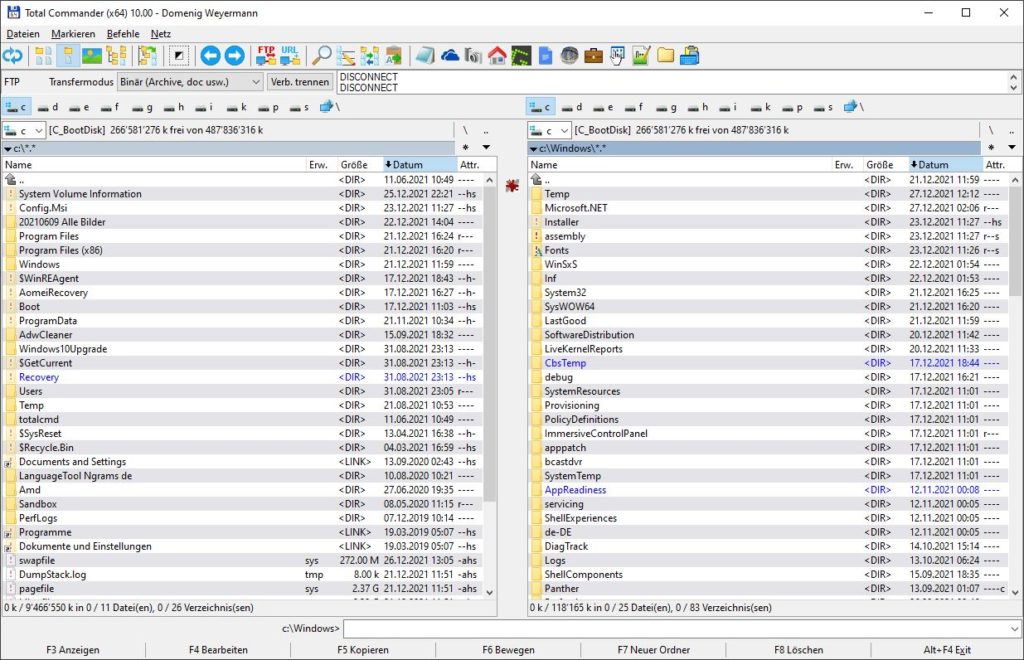
Task: Click the blue document toolbar icon
Action: coord(545,56)
